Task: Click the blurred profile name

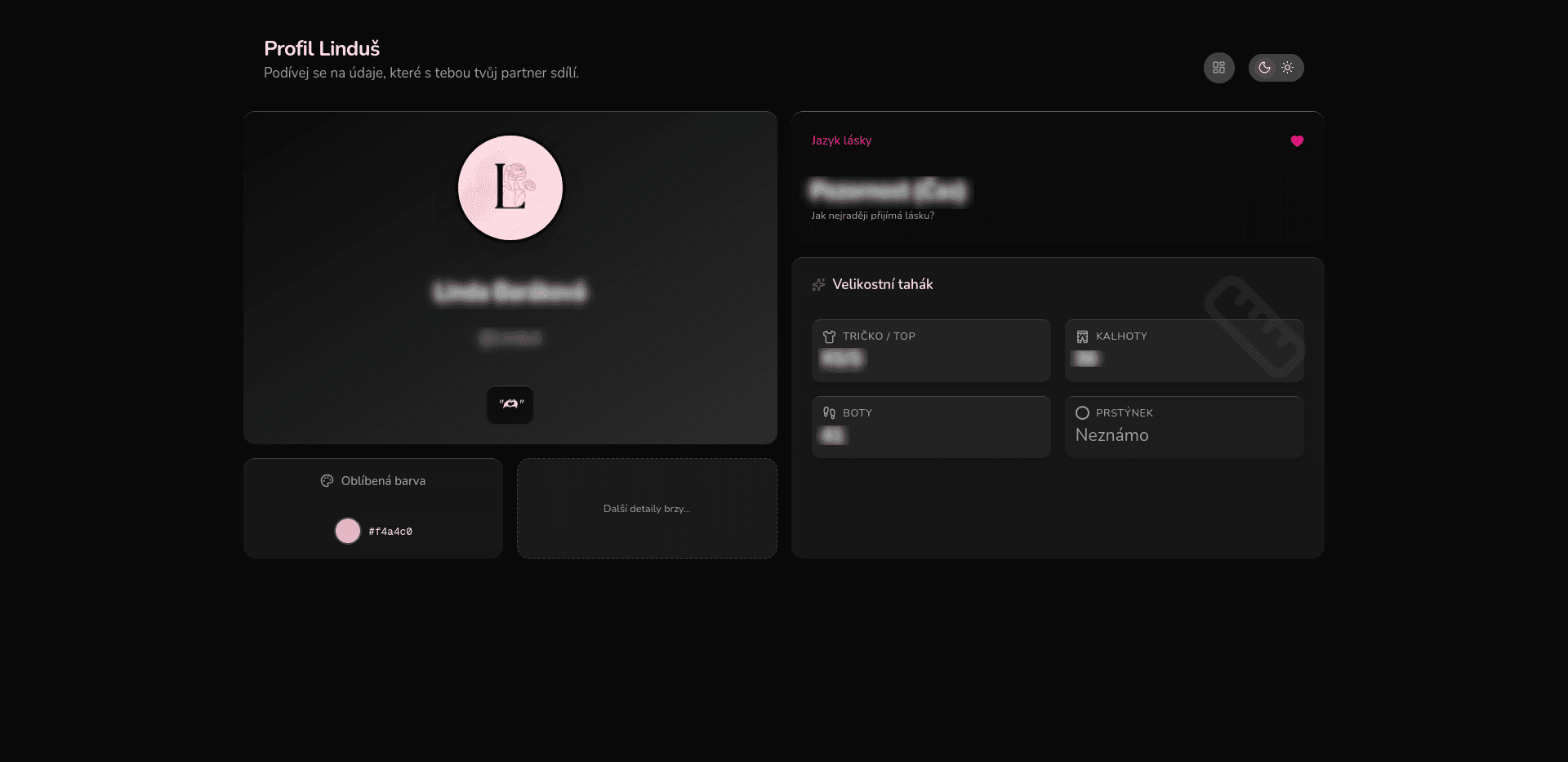Action: (x=510, y=292)
